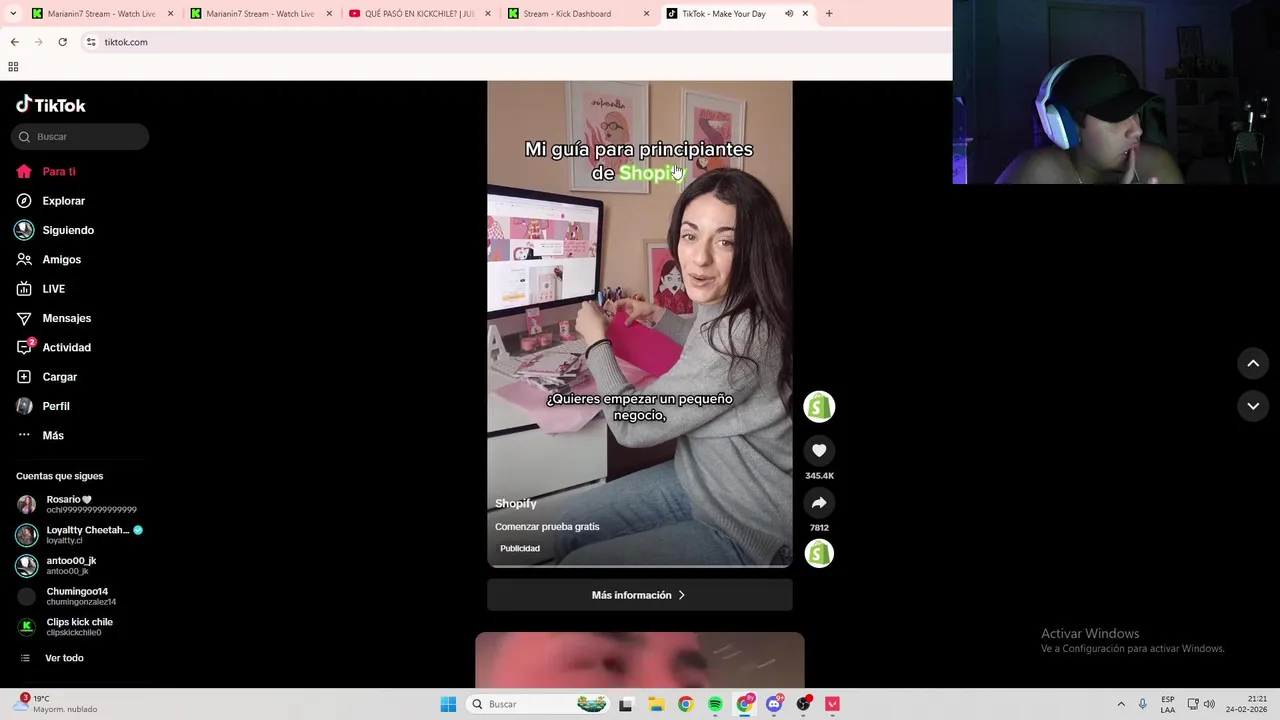1280x720 pixels.
Task: Click the Cargar upload option
Action: point(47,377)
